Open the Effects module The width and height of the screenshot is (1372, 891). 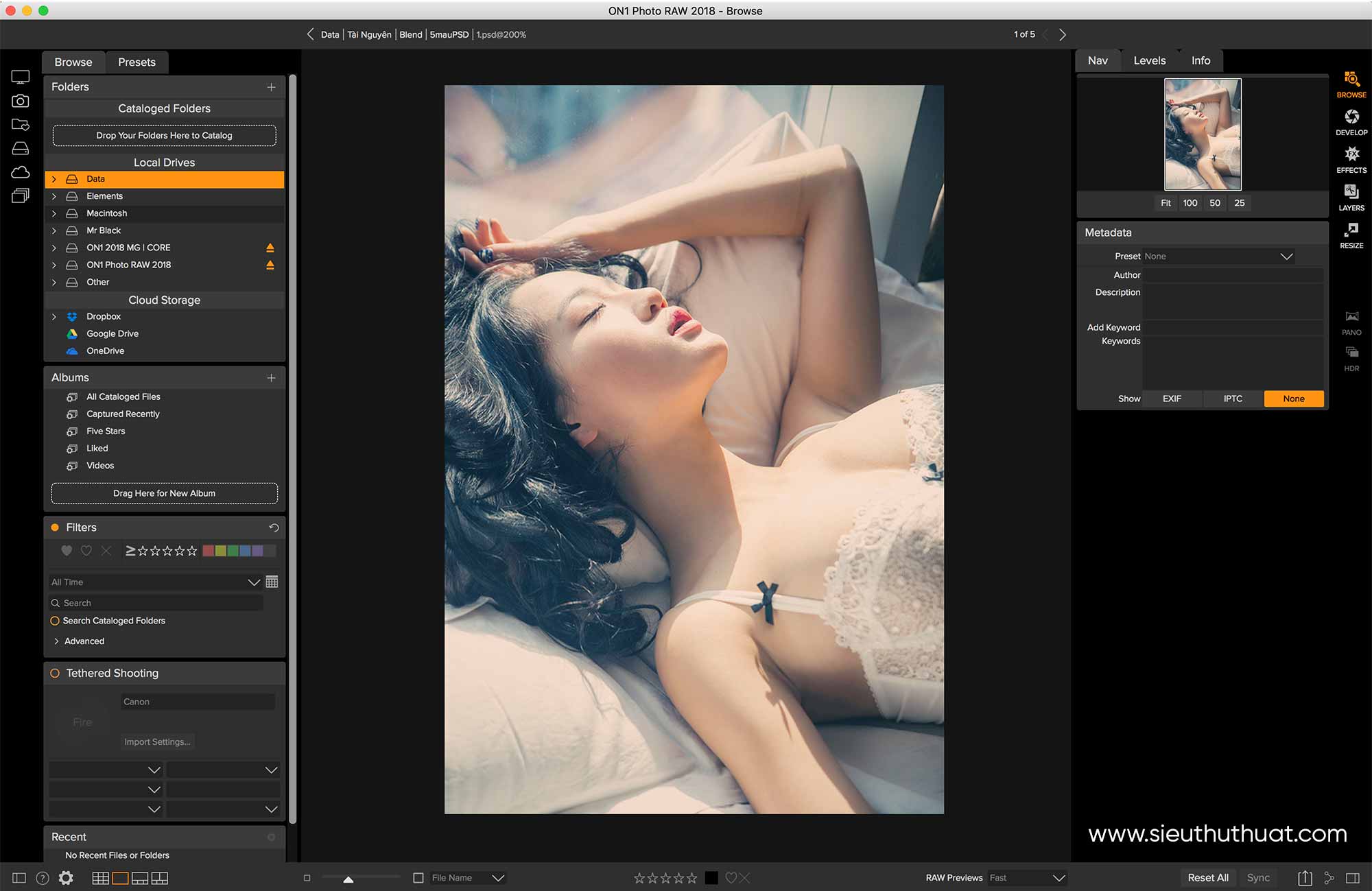pyautogui.click(x=1351, y=160)
